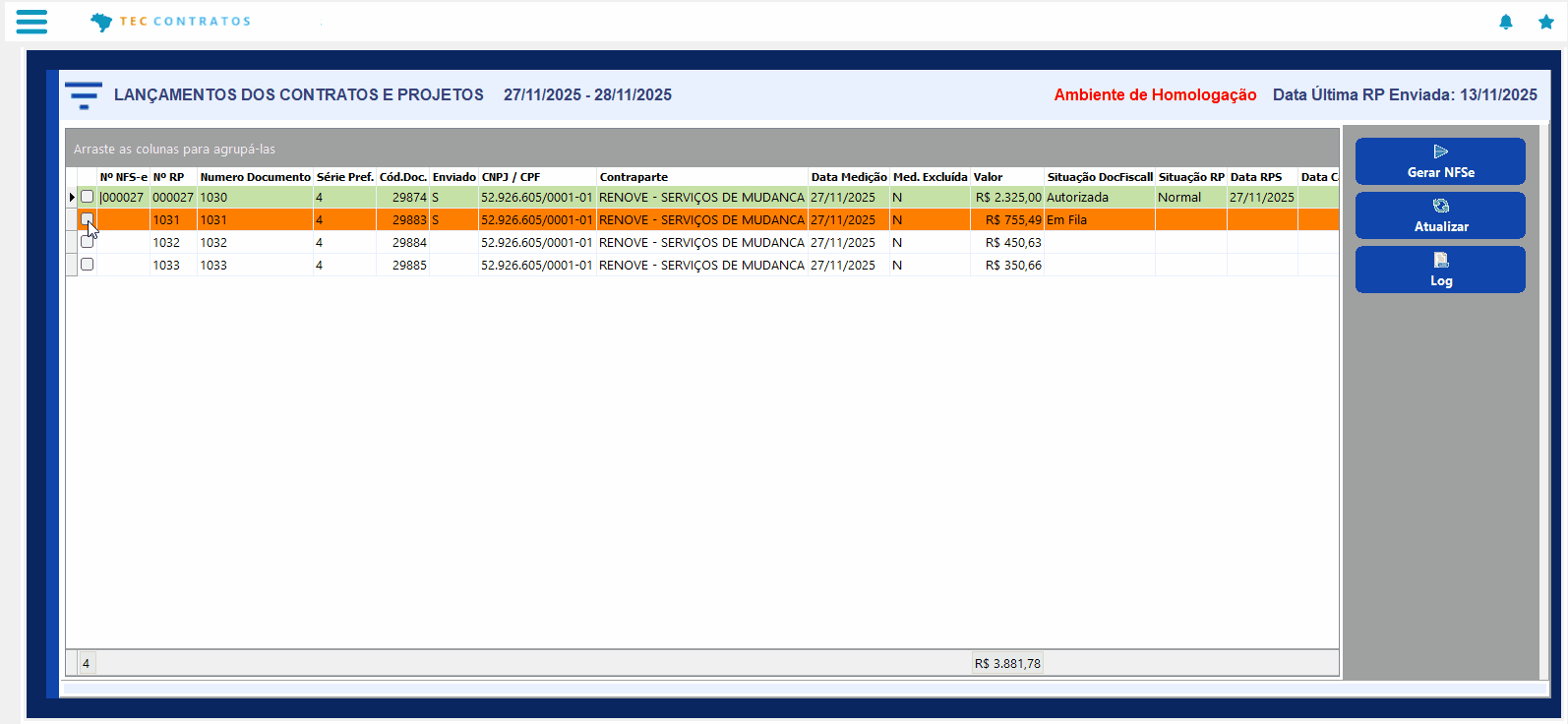This screenshot has width=1568, height=724.
Task: Select the value 'R$ 350,66'
Action: 1007,265
